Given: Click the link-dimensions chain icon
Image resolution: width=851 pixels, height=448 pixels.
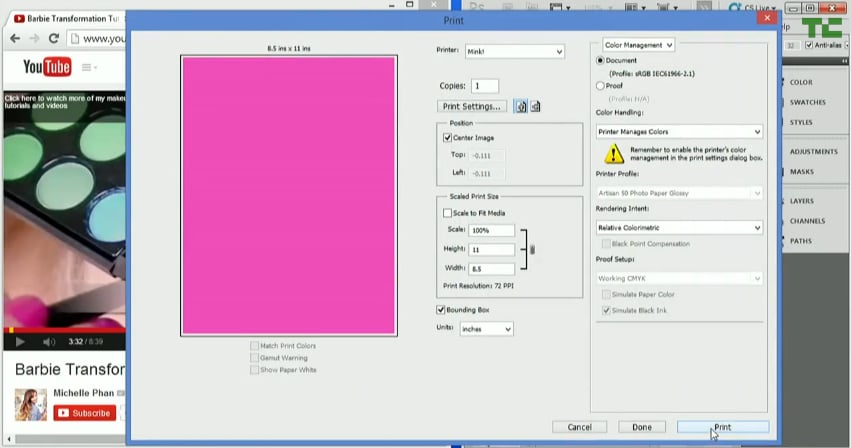Looking at the screenshot, I should (532, 249).
